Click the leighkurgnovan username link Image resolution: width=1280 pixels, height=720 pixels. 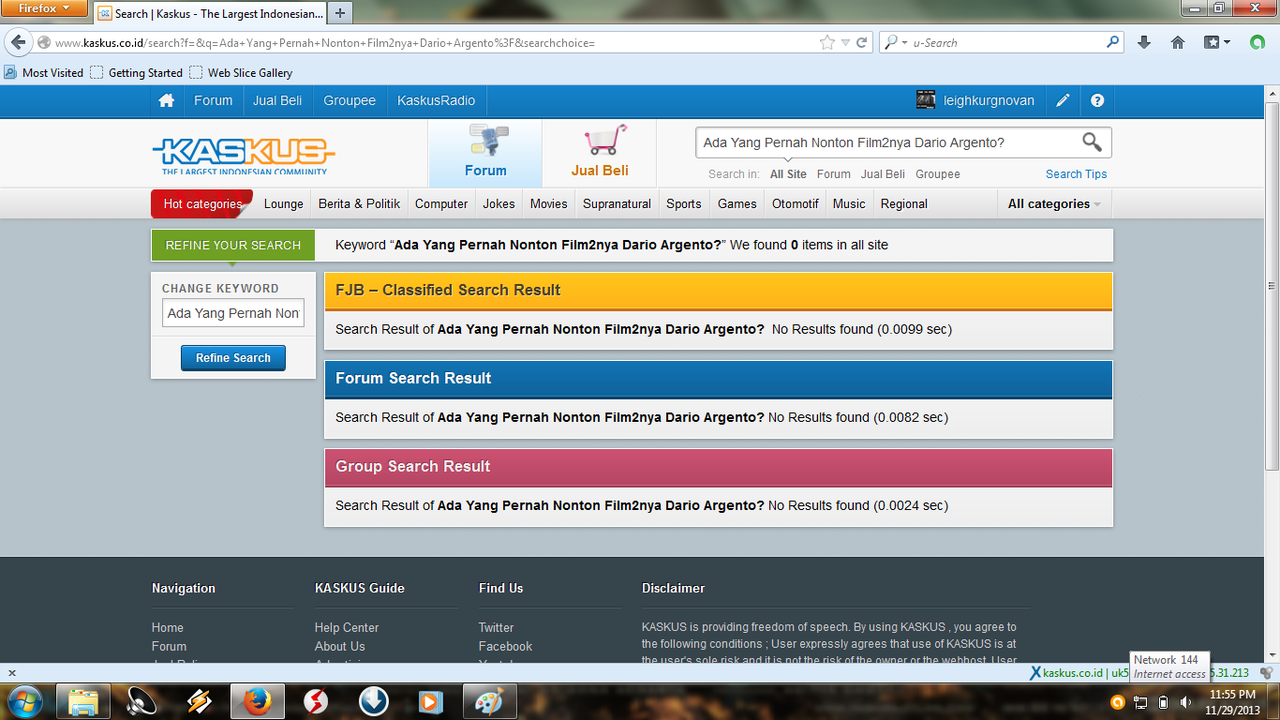989,101
